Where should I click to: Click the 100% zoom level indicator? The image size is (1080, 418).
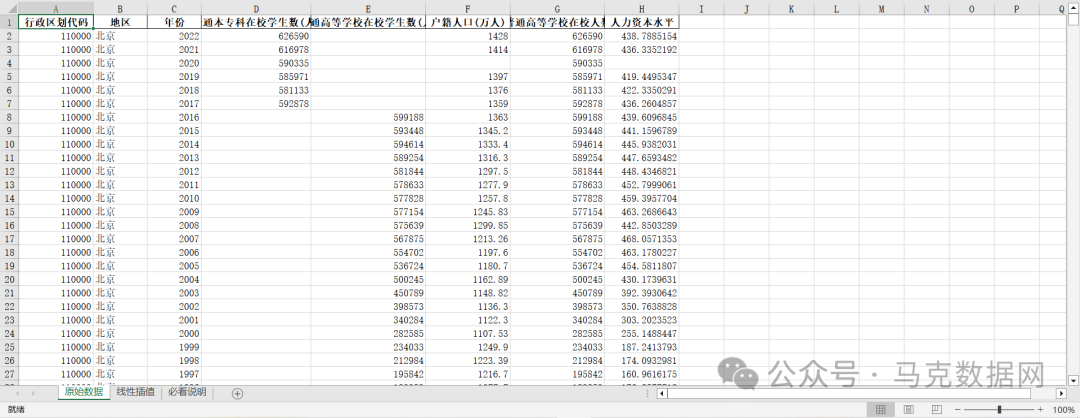1063,410
